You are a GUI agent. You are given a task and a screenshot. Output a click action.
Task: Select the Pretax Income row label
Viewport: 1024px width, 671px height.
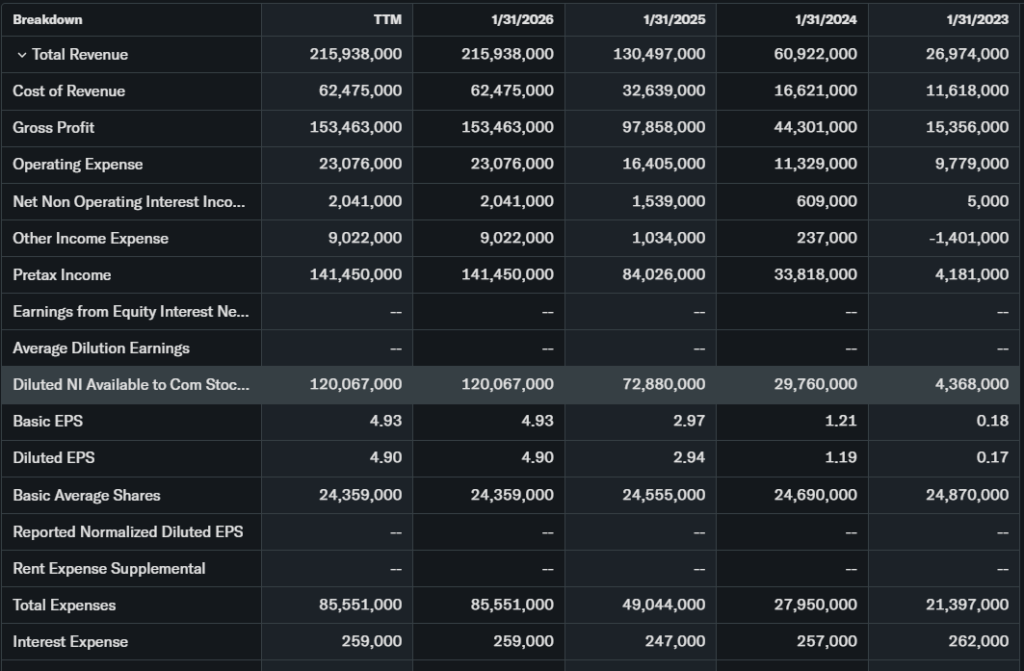[62, 275]
